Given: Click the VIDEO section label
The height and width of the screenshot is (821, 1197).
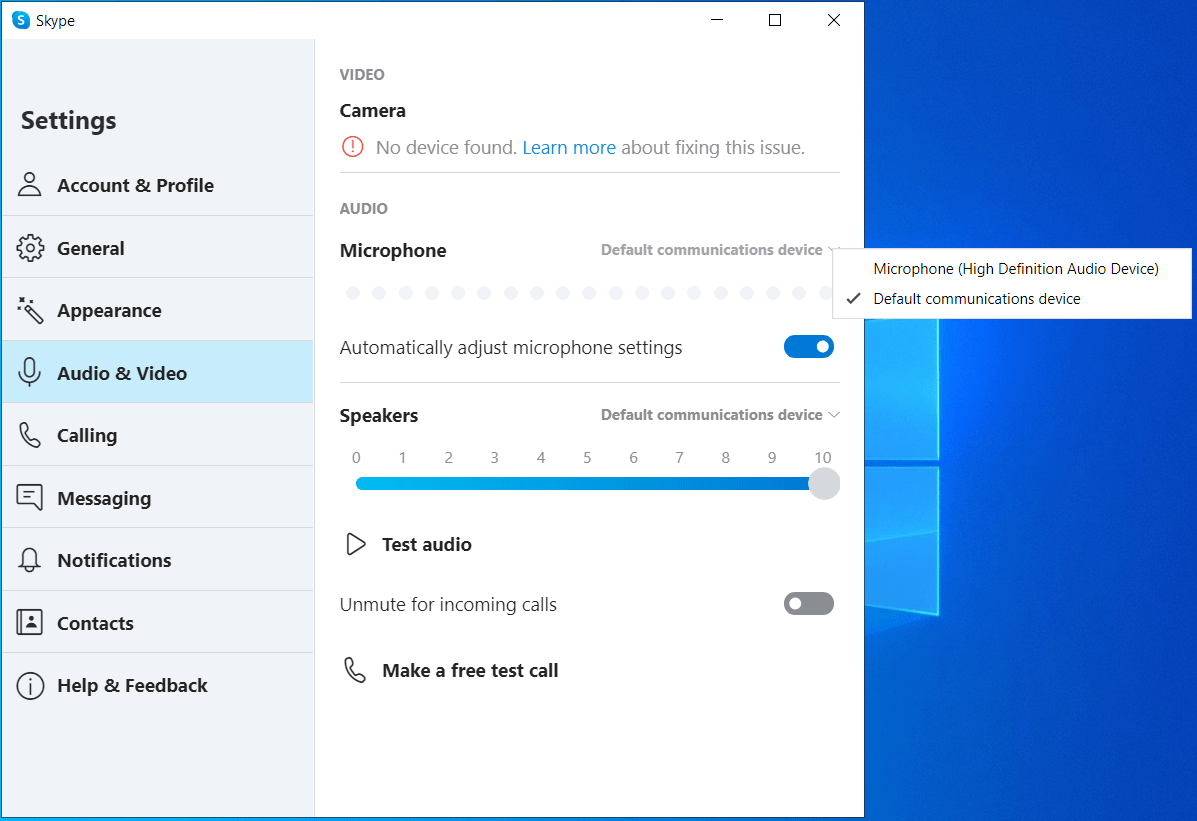Looking at the screenshot, I should (x=362, y=75).
